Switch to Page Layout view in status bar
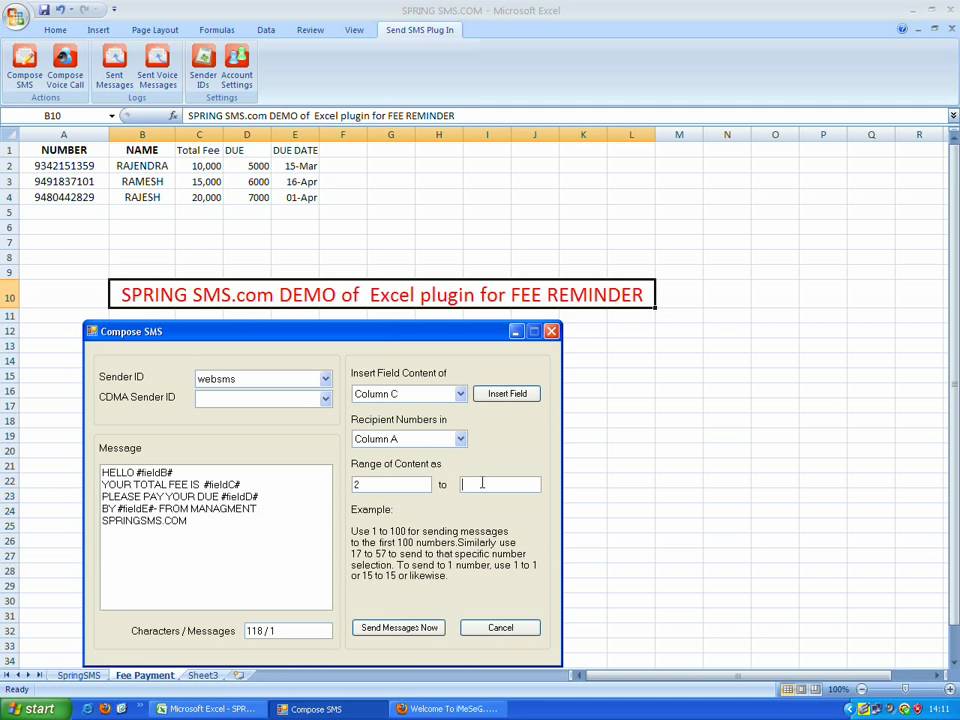 tap(801, 689)
